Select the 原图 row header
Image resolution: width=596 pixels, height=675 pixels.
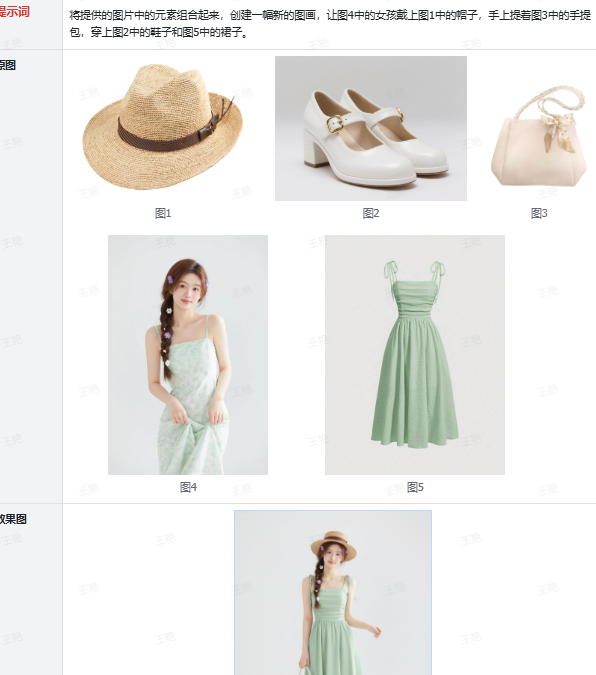pyautogui.click(x=8, y=65)
